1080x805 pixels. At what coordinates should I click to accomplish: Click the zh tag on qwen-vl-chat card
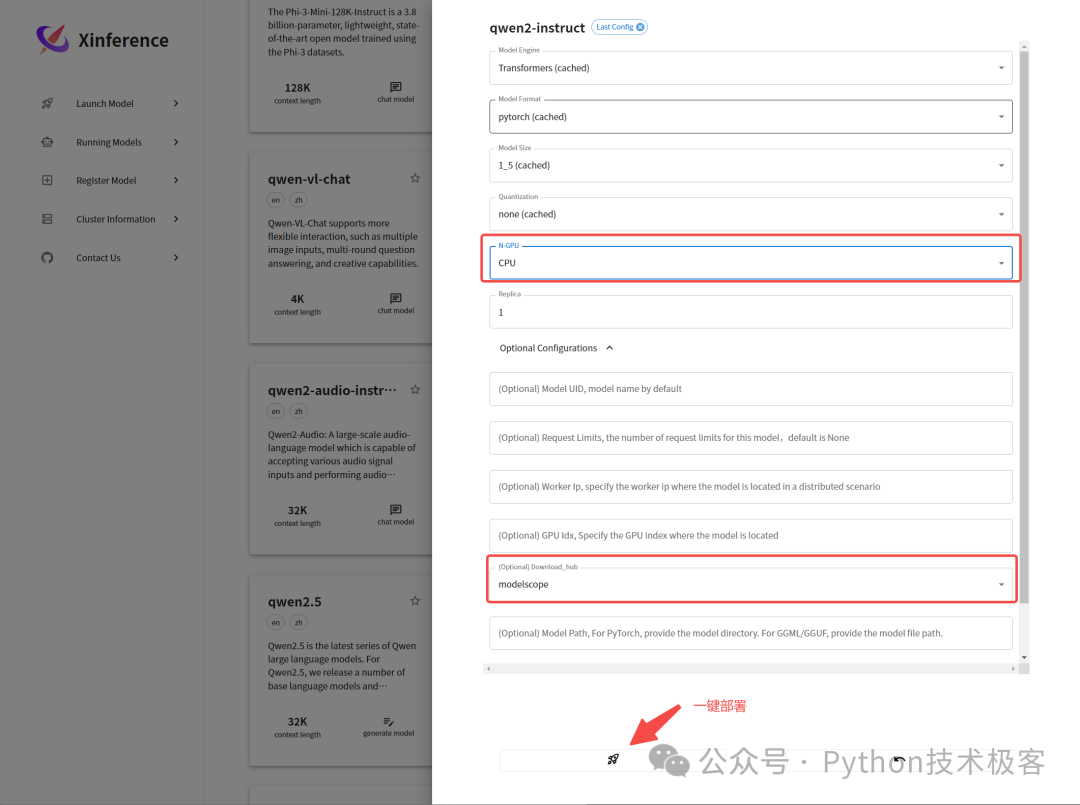coord(298,200)
